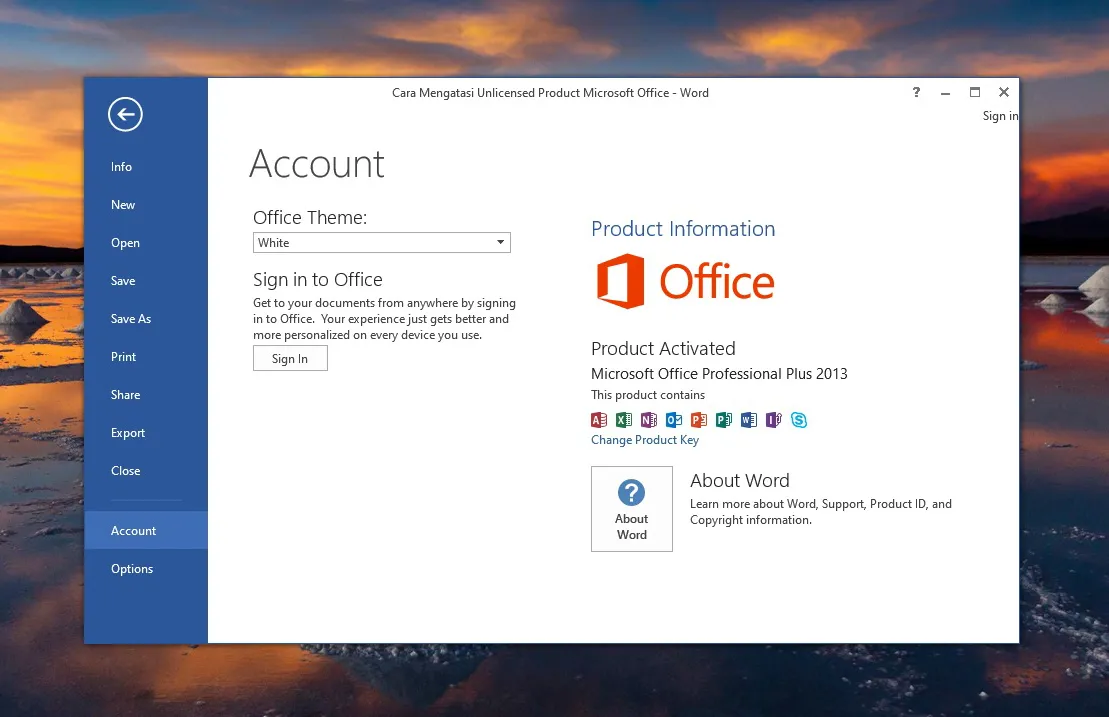
Task: Click the Sign In button
Action: click(x=290, y=358)
